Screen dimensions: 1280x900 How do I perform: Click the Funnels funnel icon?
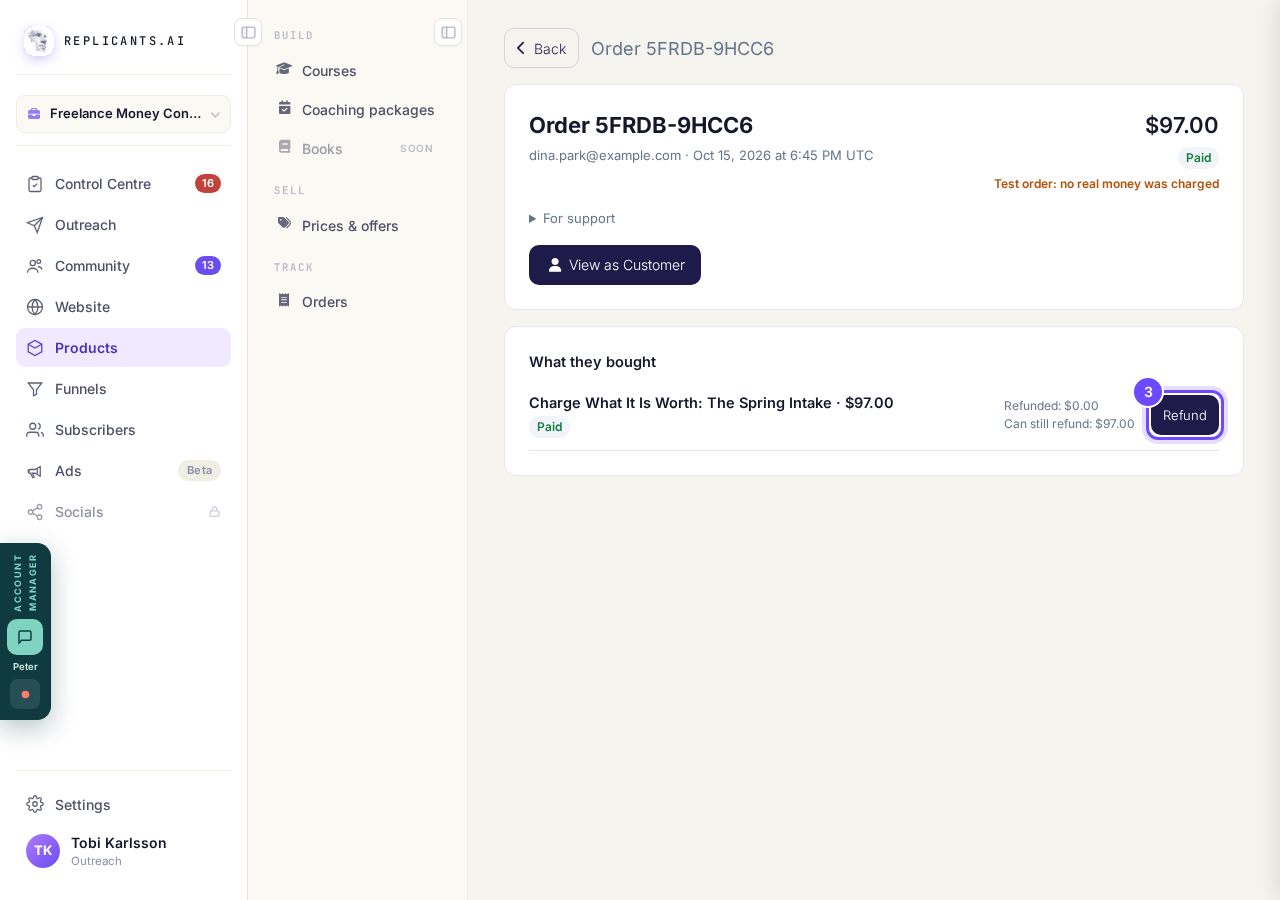35,389
